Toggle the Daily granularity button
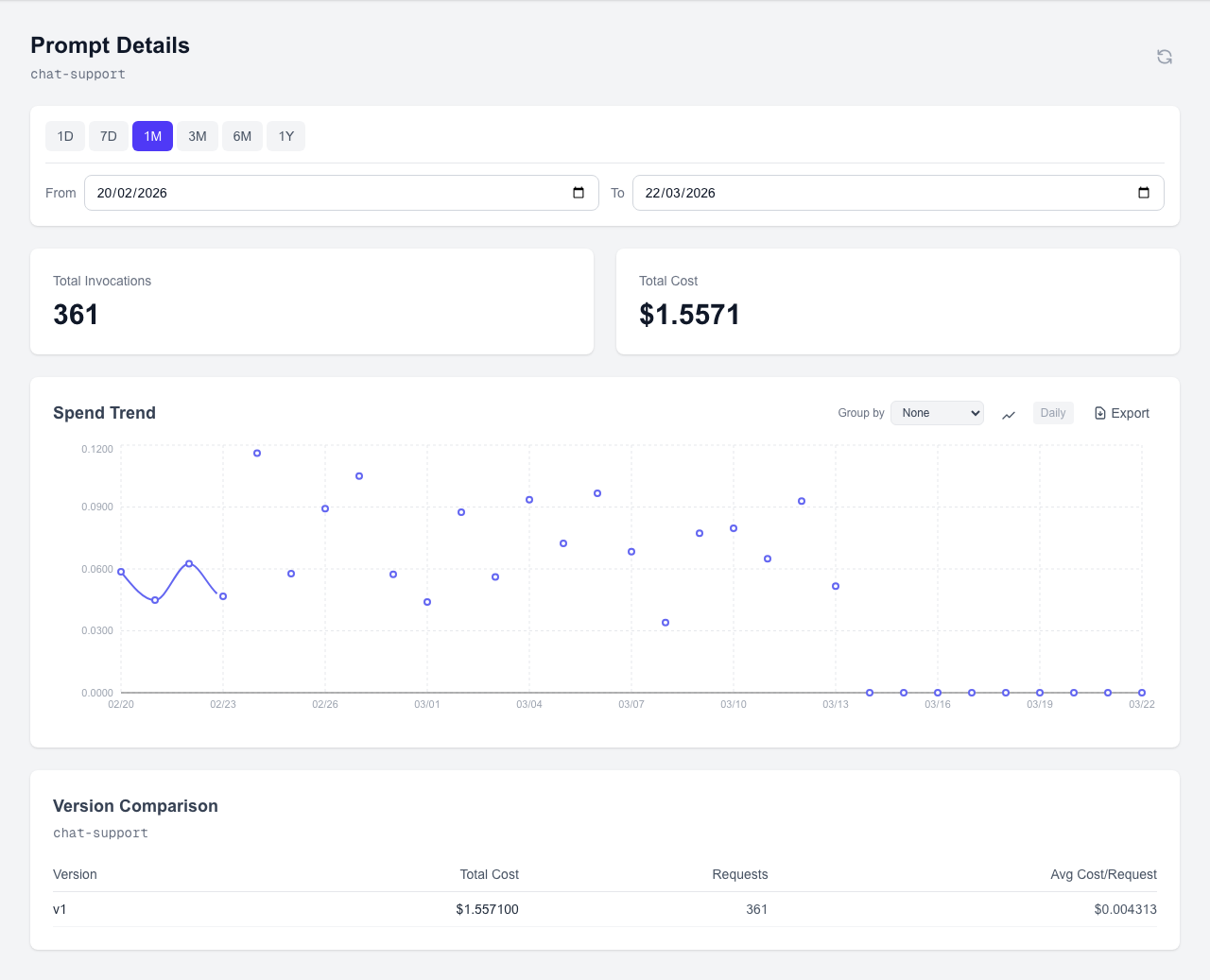 (1052, 413)
